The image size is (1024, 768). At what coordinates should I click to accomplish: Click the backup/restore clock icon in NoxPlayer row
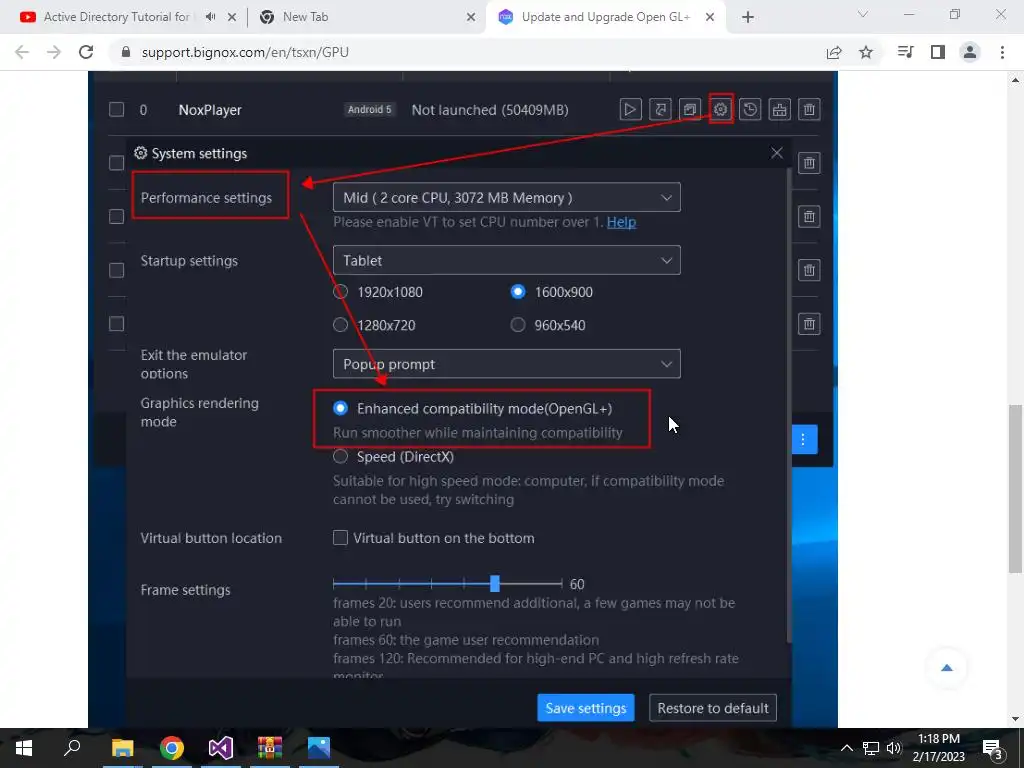[750, 110]
